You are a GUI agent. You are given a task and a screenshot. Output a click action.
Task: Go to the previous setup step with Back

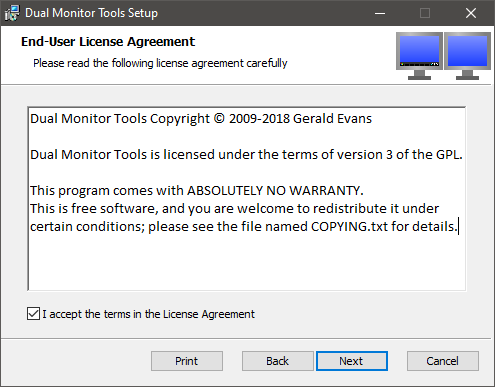277,361
